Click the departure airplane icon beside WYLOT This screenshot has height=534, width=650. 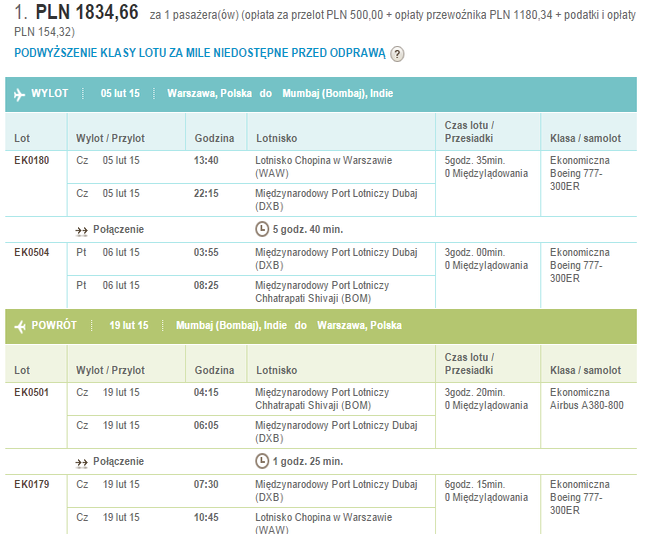tap(19, 95)
